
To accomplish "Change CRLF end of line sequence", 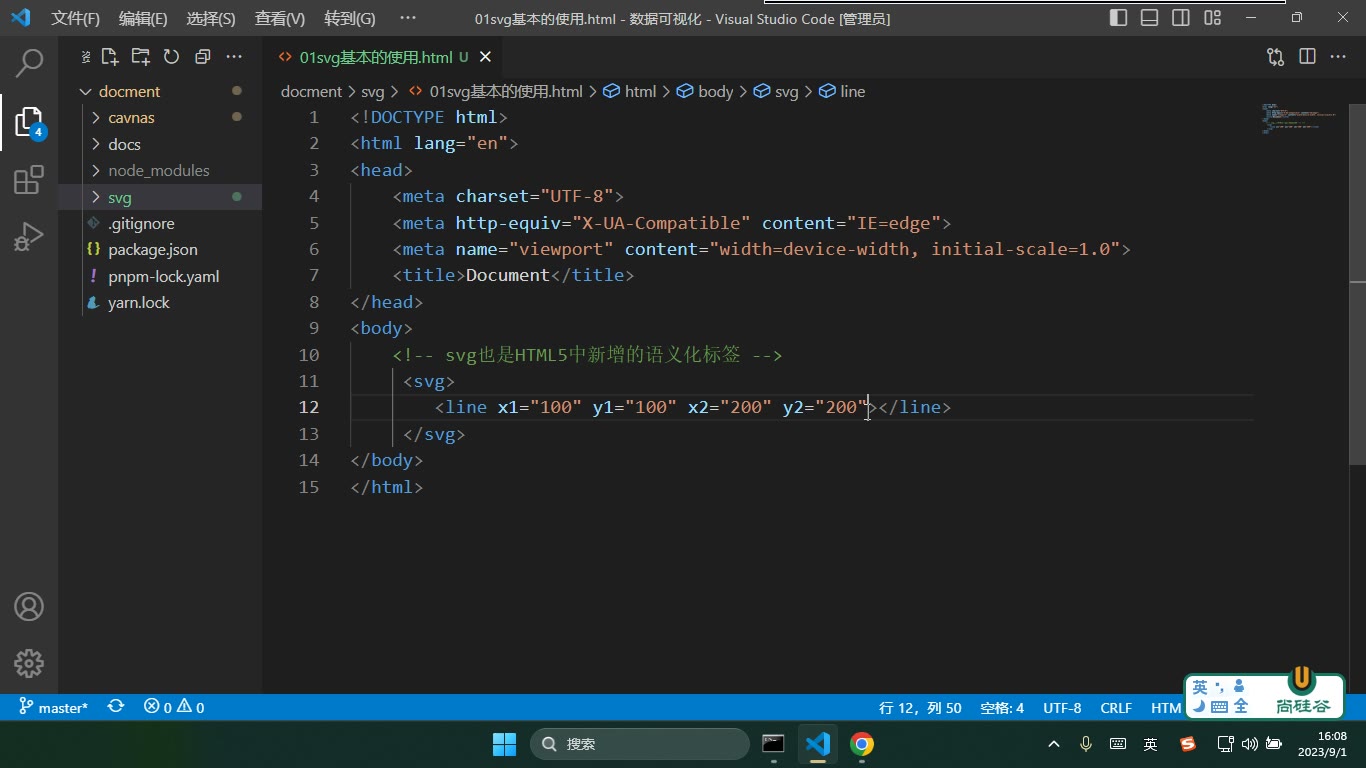I will (x=1116, y=707).
